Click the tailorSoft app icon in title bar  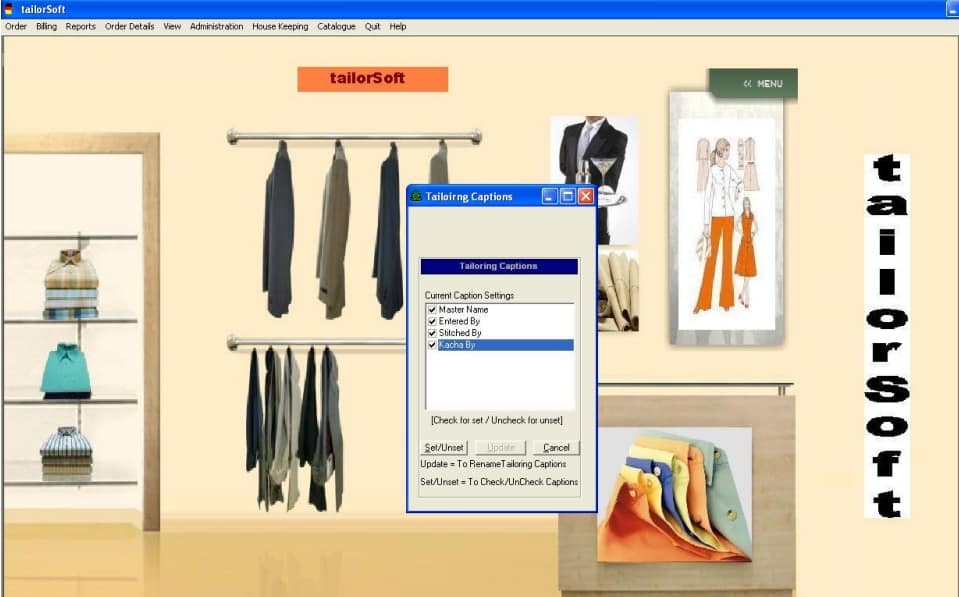pyautogui.click(x=9, y=9)
